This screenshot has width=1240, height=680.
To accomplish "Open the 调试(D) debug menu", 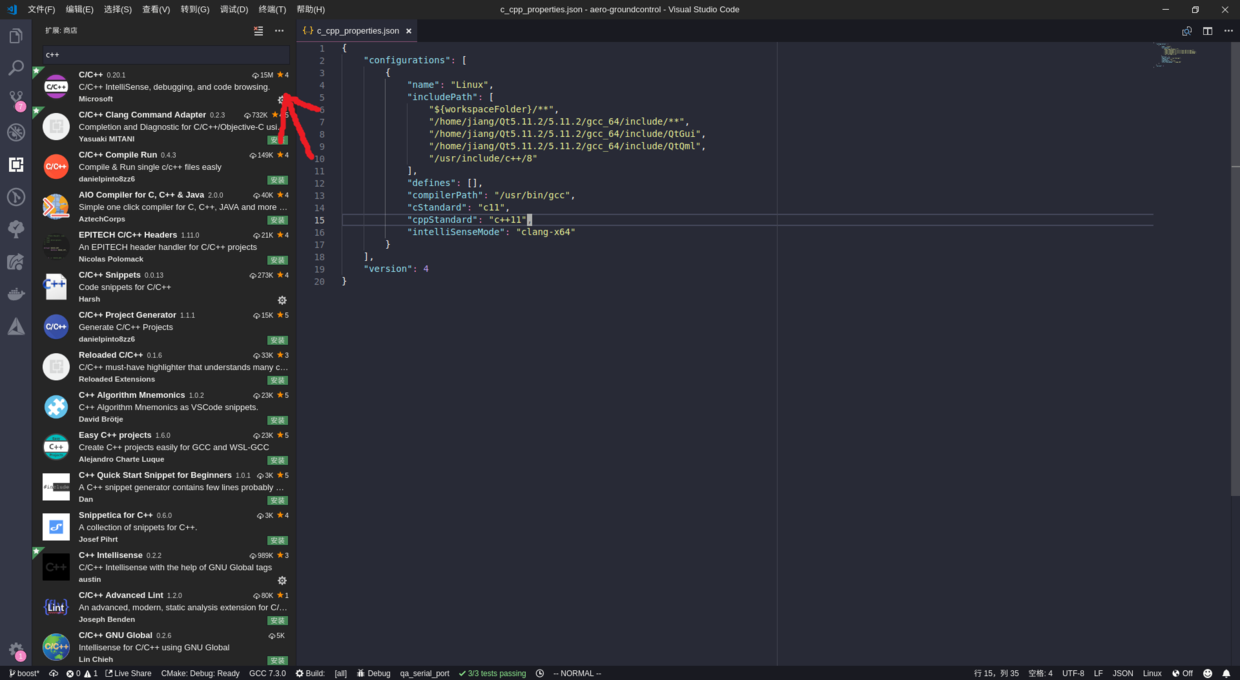I will (233, 9).
